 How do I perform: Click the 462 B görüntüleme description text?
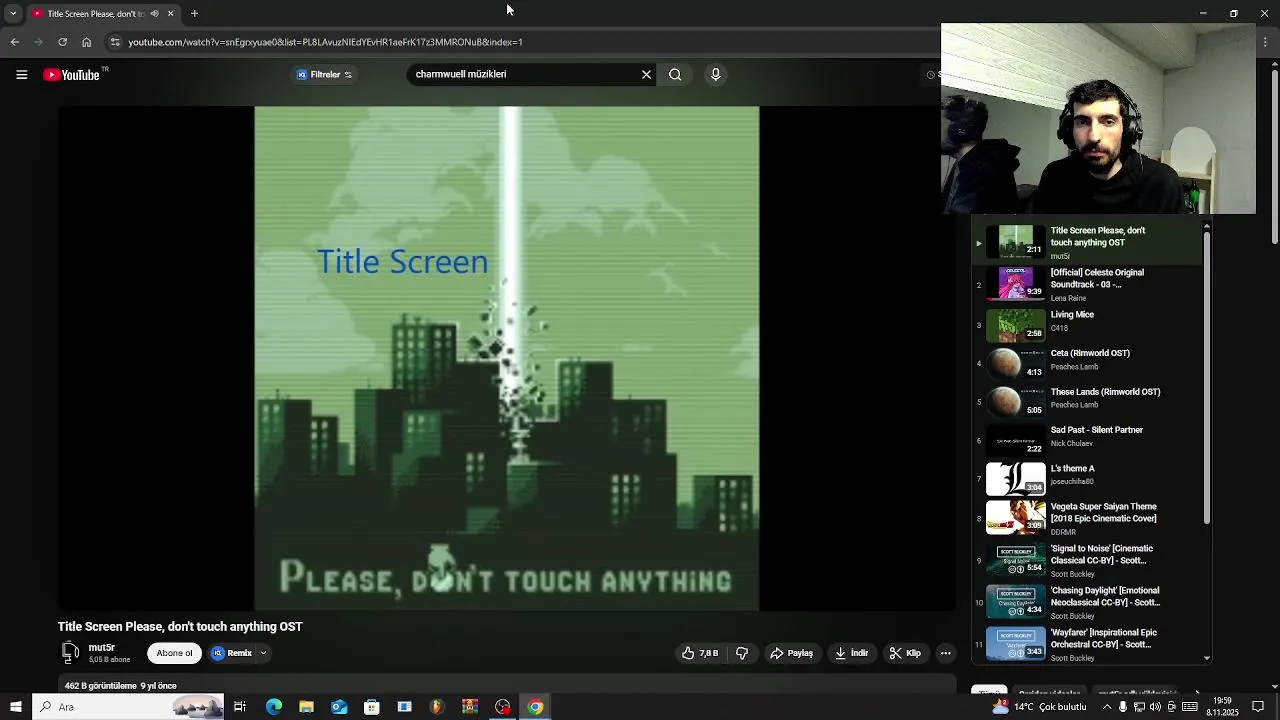(x=121, y=686)
